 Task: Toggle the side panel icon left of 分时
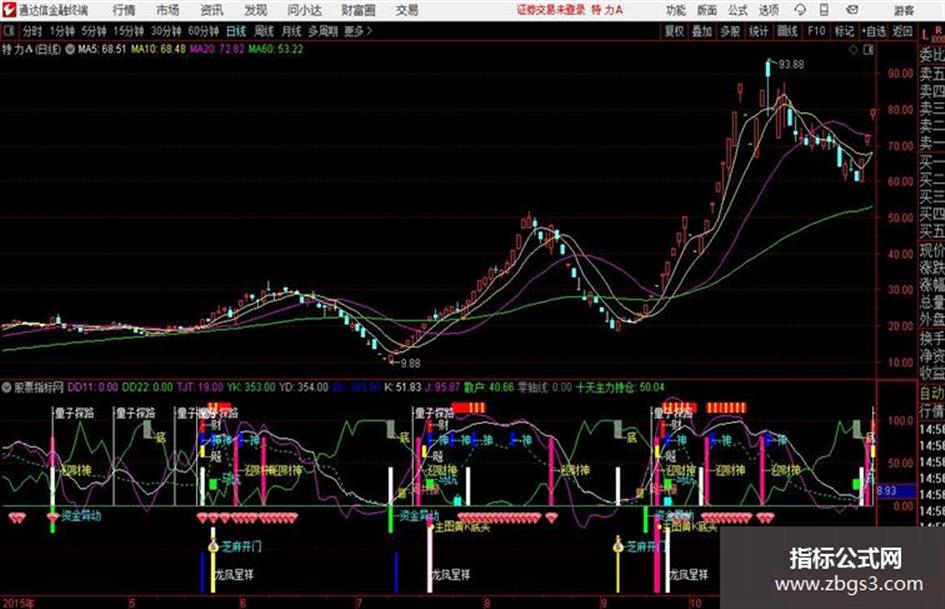point(9,31)
